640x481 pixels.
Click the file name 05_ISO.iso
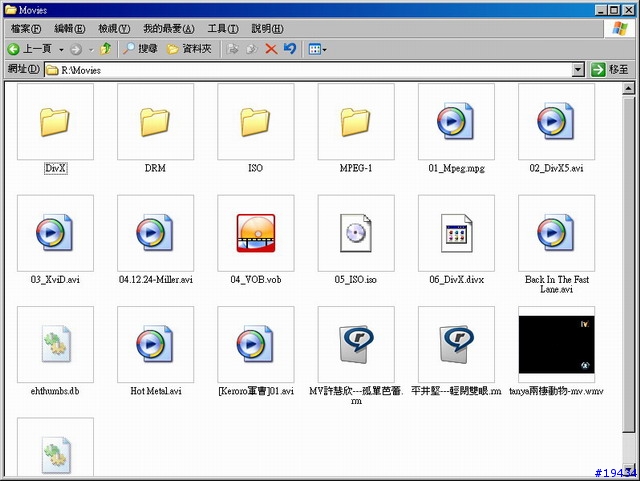[x=356, y=279]
